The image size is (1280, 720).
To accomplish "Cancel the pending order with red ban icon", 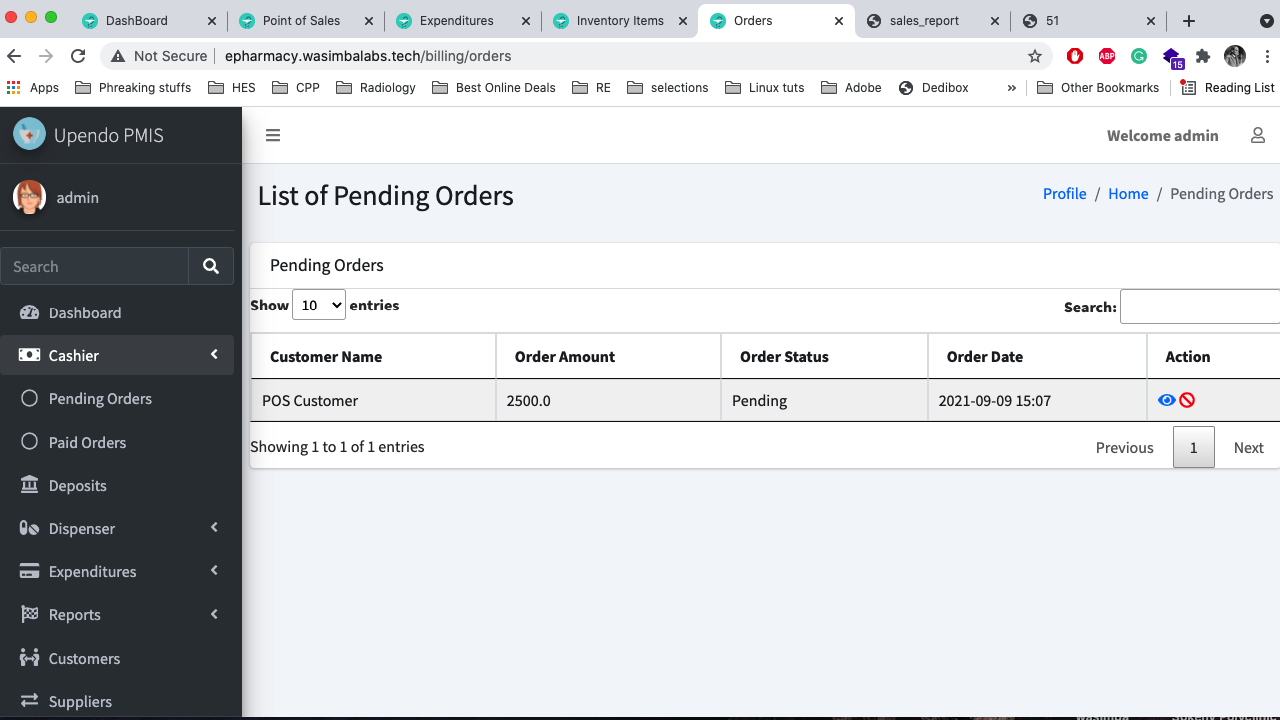I will (x=1187, y=400).
